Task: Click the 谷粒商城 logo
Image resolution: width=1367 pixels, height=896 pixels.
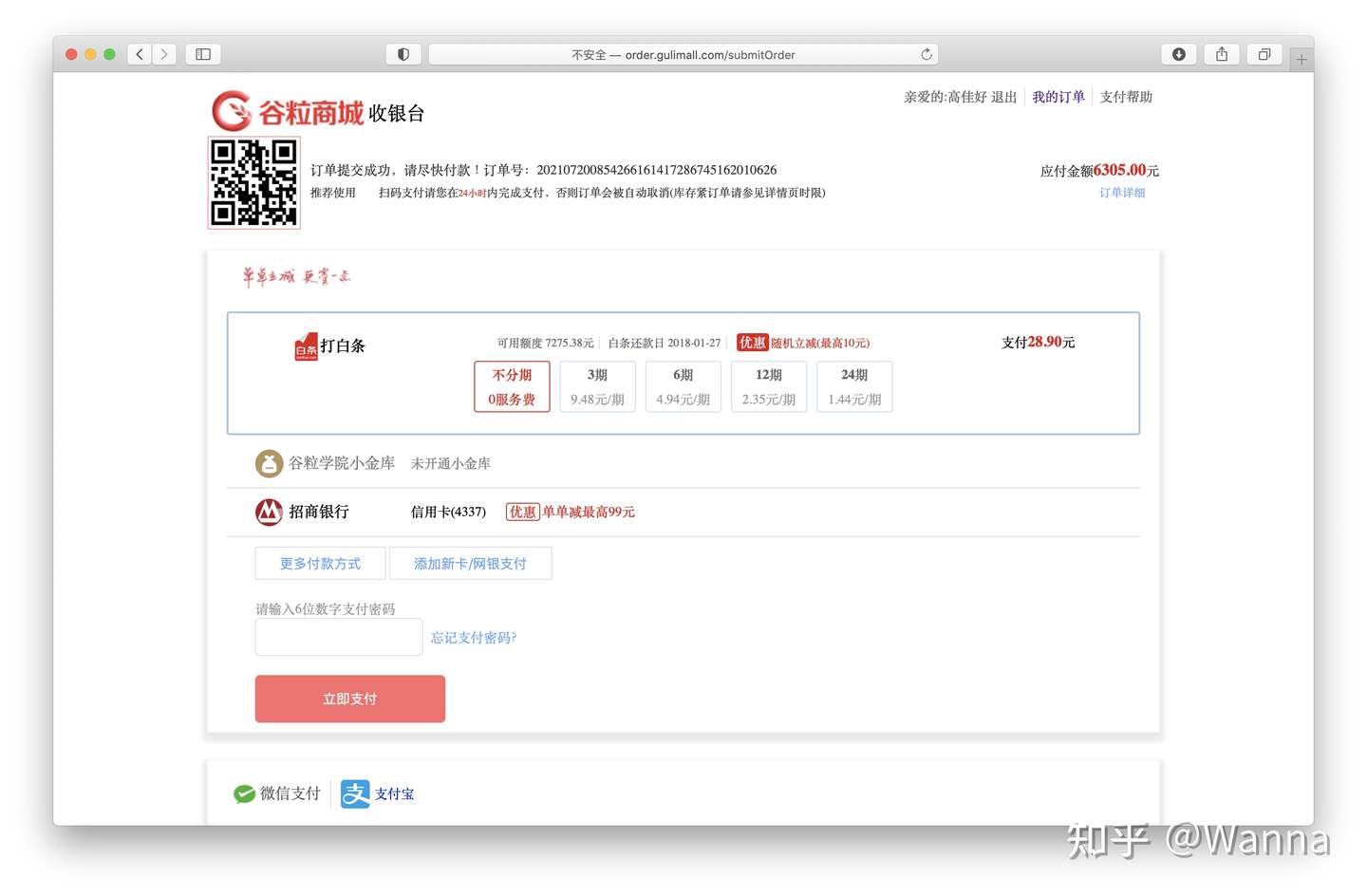Action: pos(288,112)
